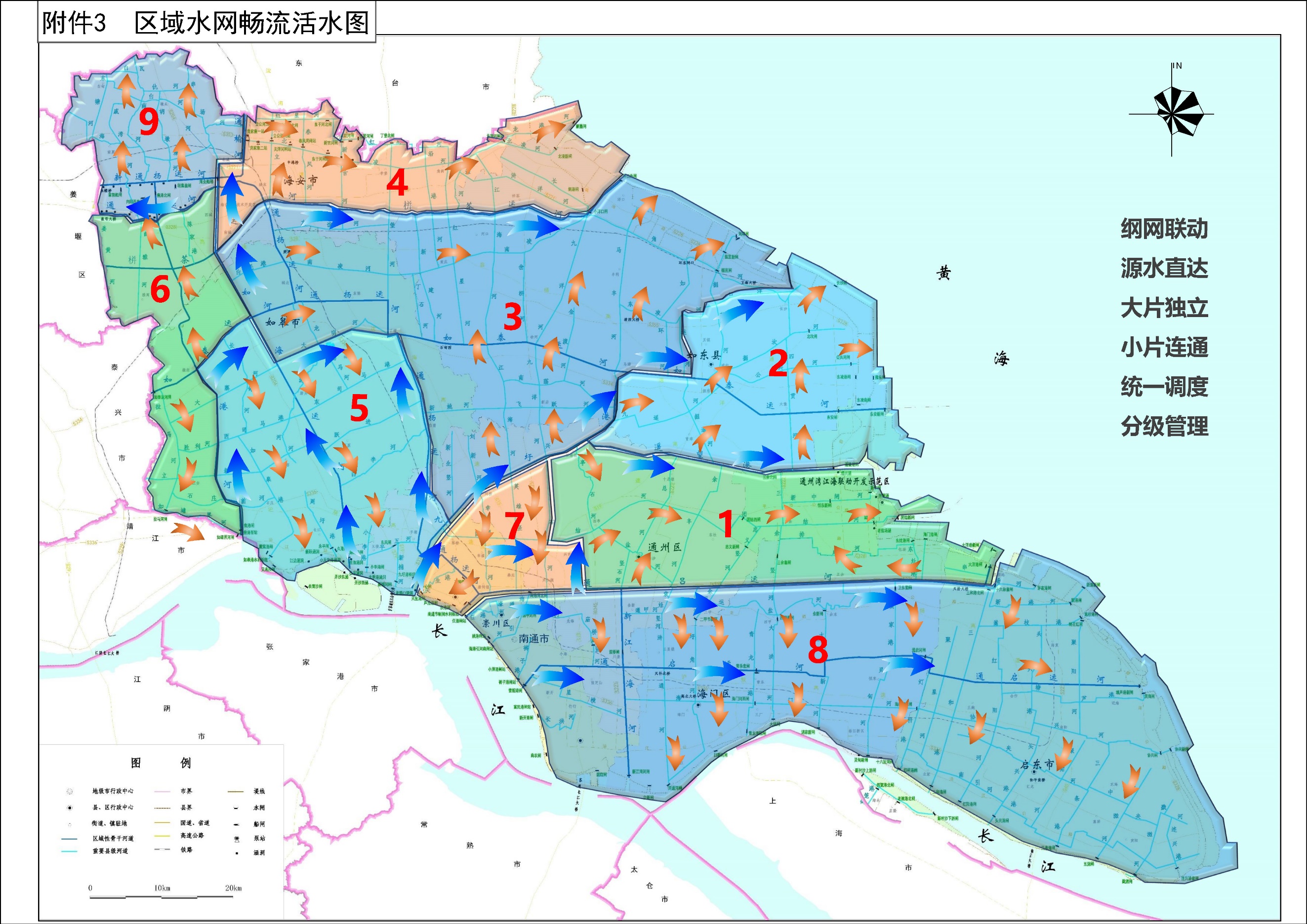Click the 如皋市 city label
Viewport: 1307px width, 924px height.
(x=282, y=322)
